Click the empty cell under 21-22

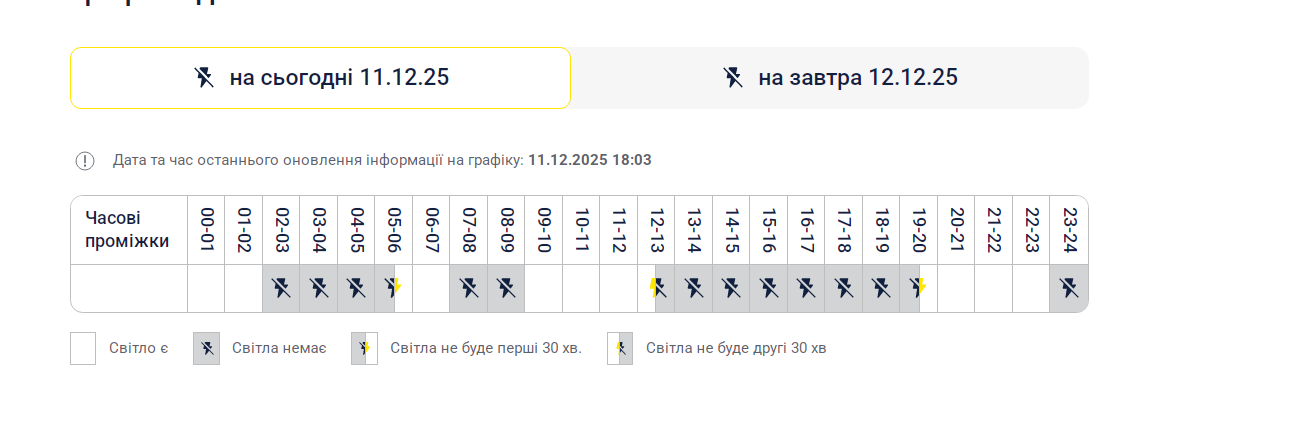coord(994,289)
